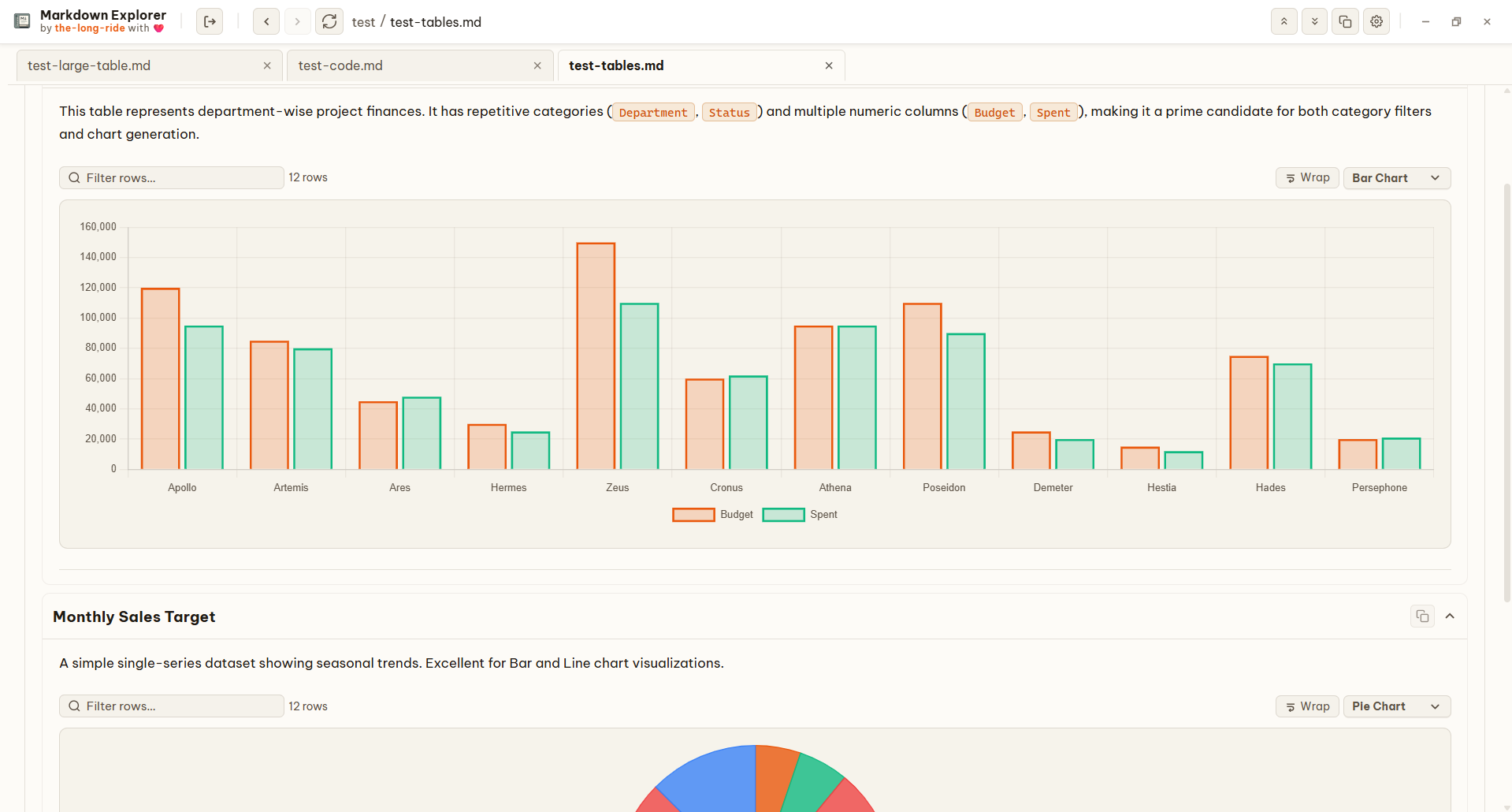
Task: Click the vertical scrollbar thumb
Action: (1506, 393)
